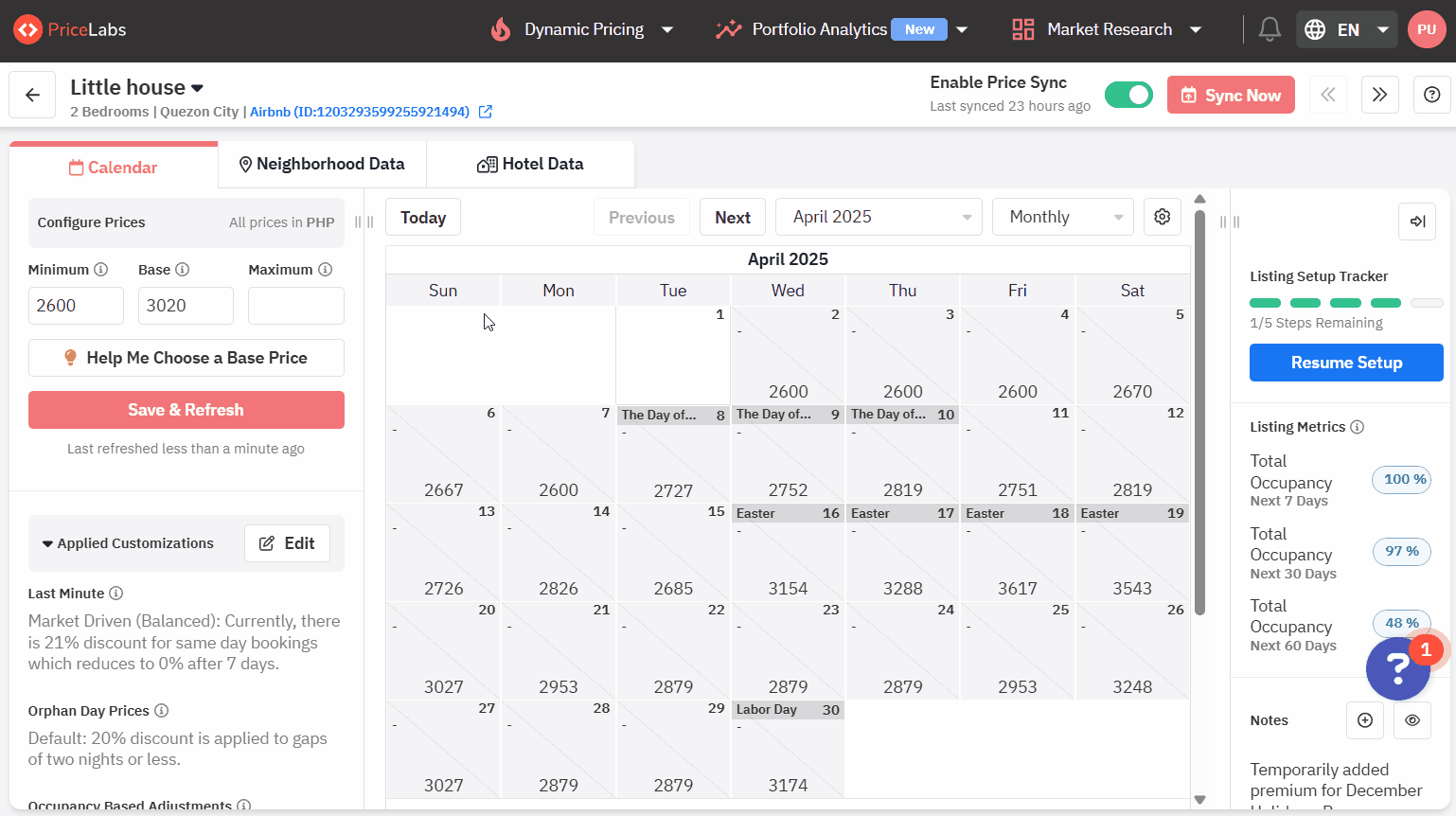Open the PU user avatar menu
The height and width of the screenshot is (816, 1456).
pyautogui.click(x=1427, y=29)
